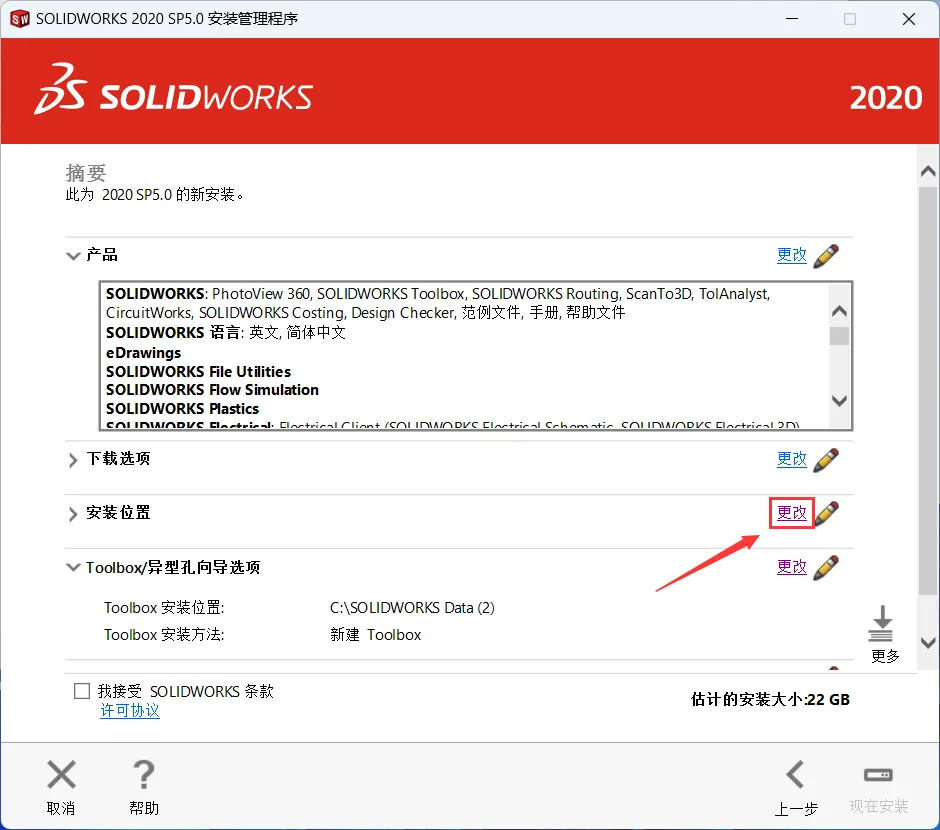Click the SOLIDWORKS logo in the red banner
The height and width of the screenshot is (830, 940).
174,90
